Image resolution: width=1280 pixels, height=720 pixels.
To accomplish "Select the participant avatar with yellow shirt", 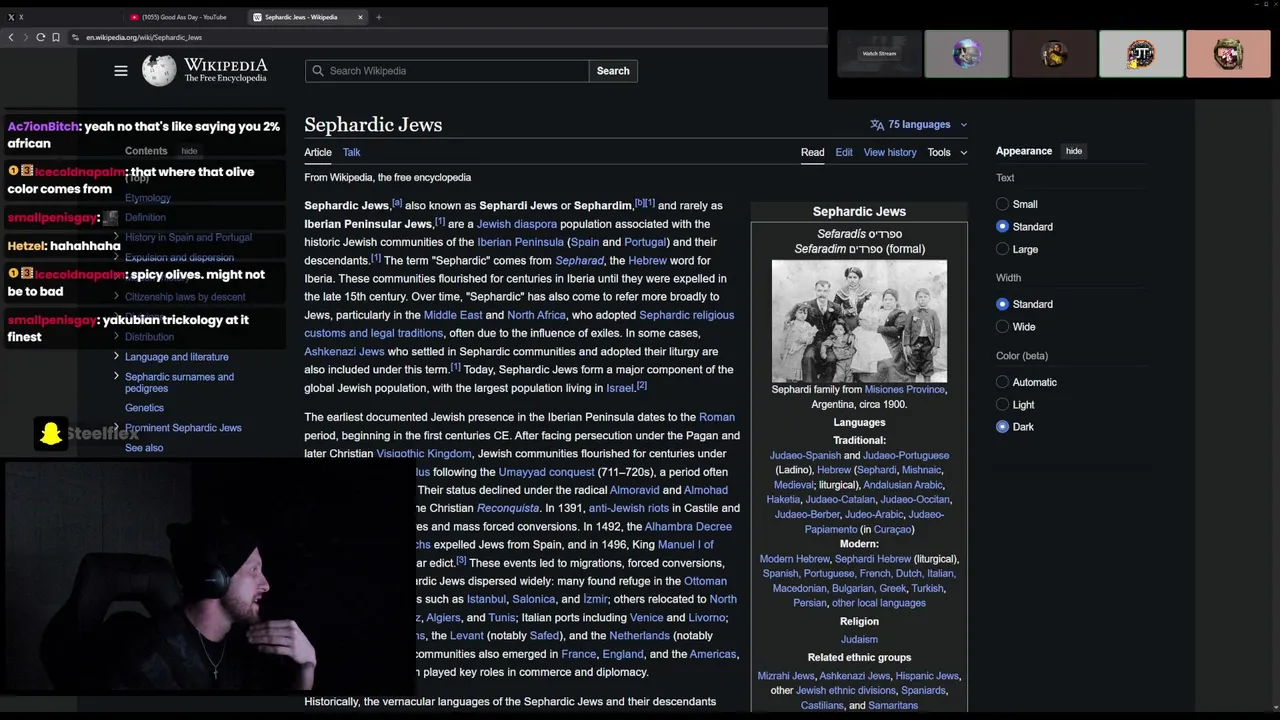I will (1054, 54).
